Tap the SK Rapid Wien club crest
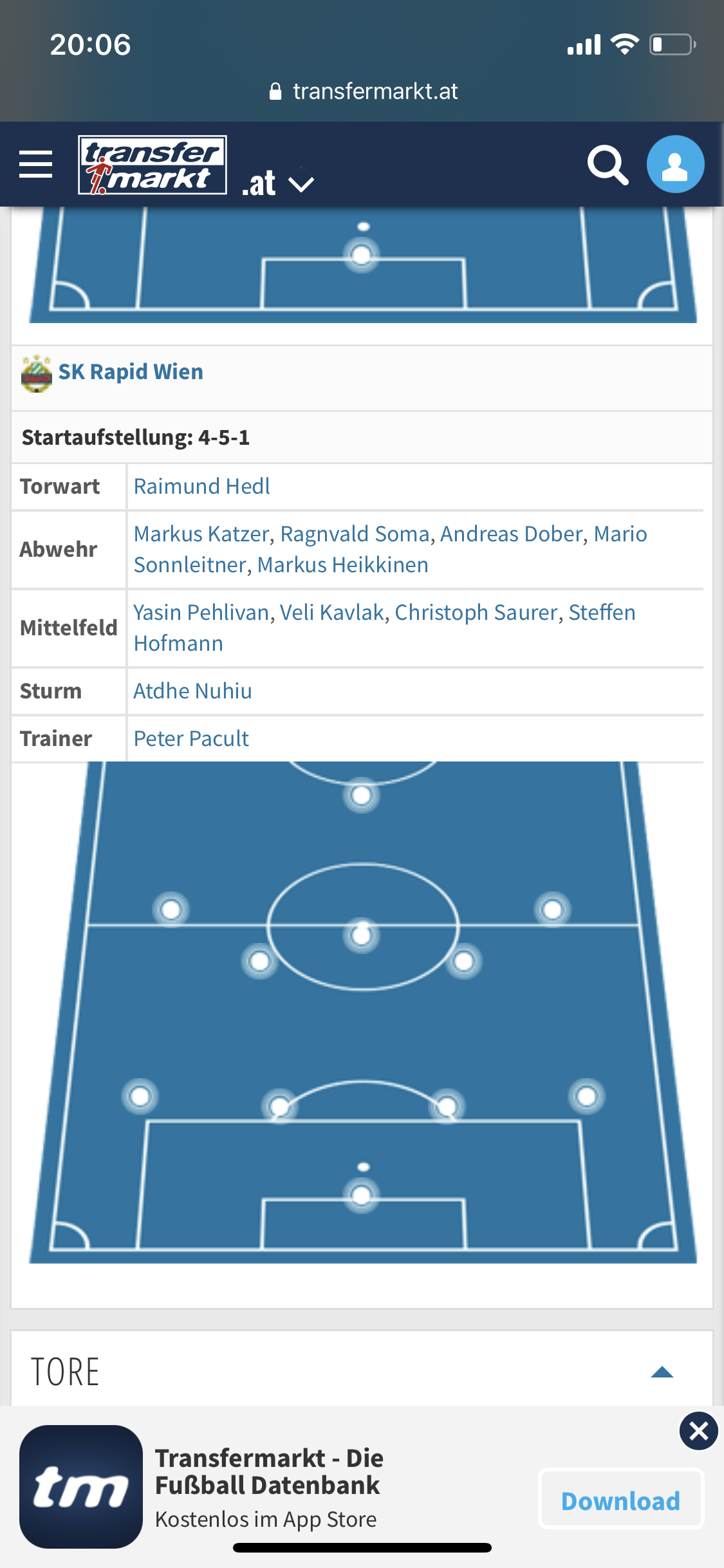The height and width of the screenshot is (1568, 724). pyautogui.click(x=37, y=373)
